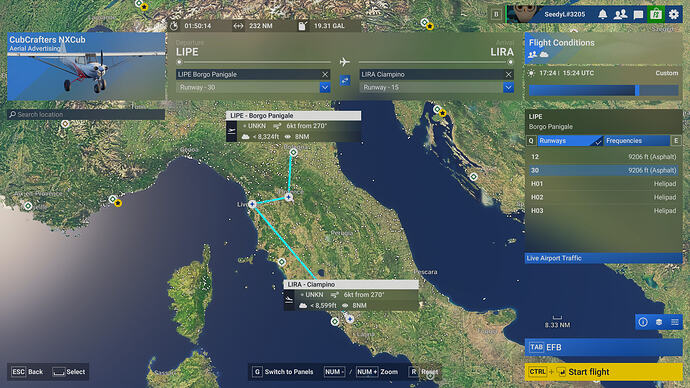Open the Marketplace shopping bag icon
Image resolution: width=690 pixels, height=388 pixels.
tap(656, 14)
